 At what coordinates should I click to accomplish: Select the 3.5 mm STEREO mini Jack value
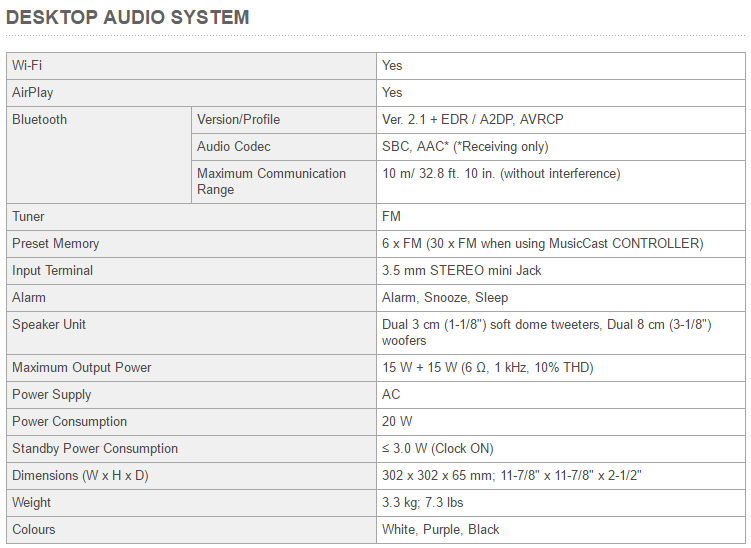(x=462, y=270)
